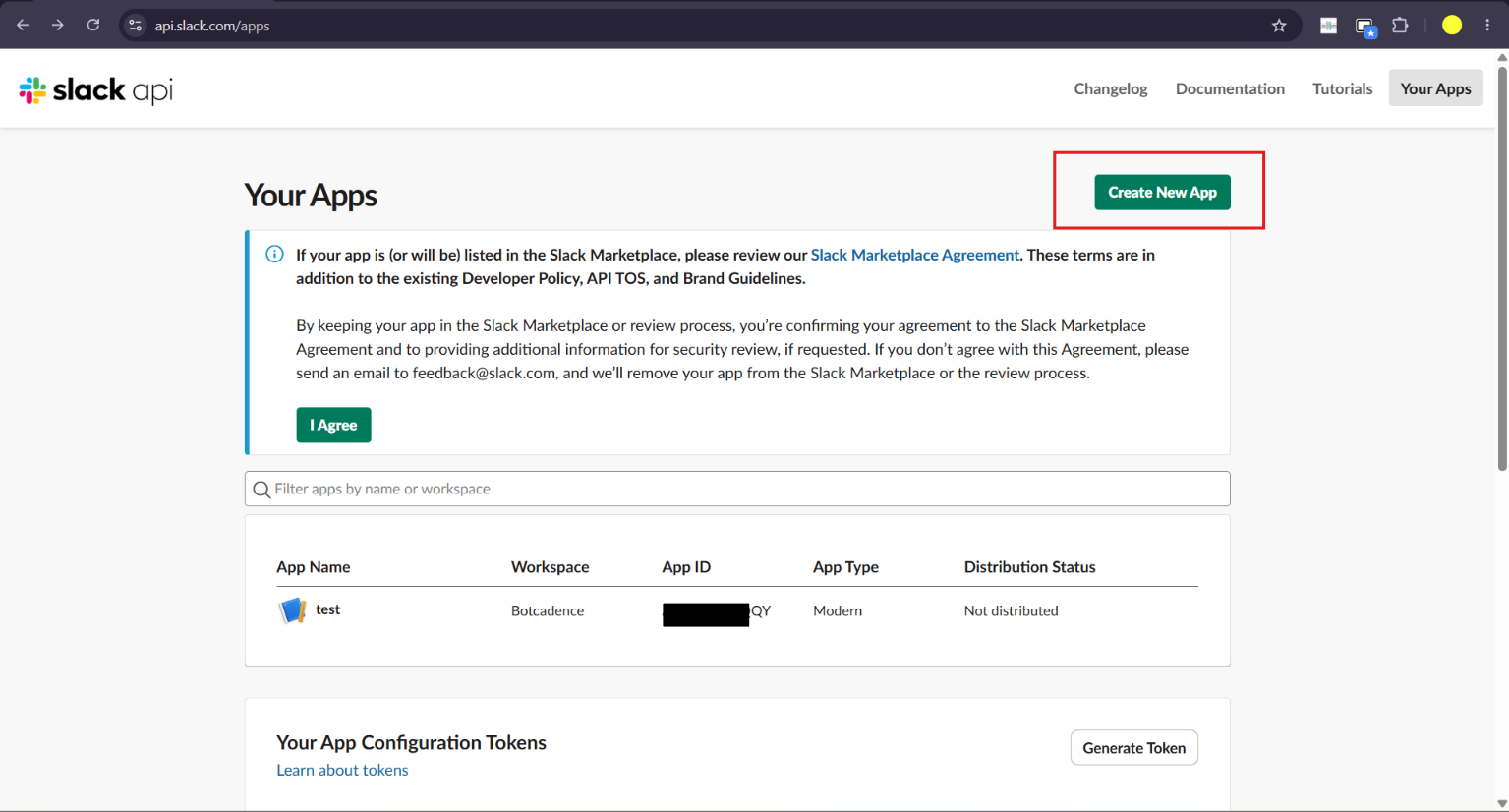Click the Your App Configuration Tokens heading
1509x812 pixels.
pyautogui.click(x=411, y=743)
